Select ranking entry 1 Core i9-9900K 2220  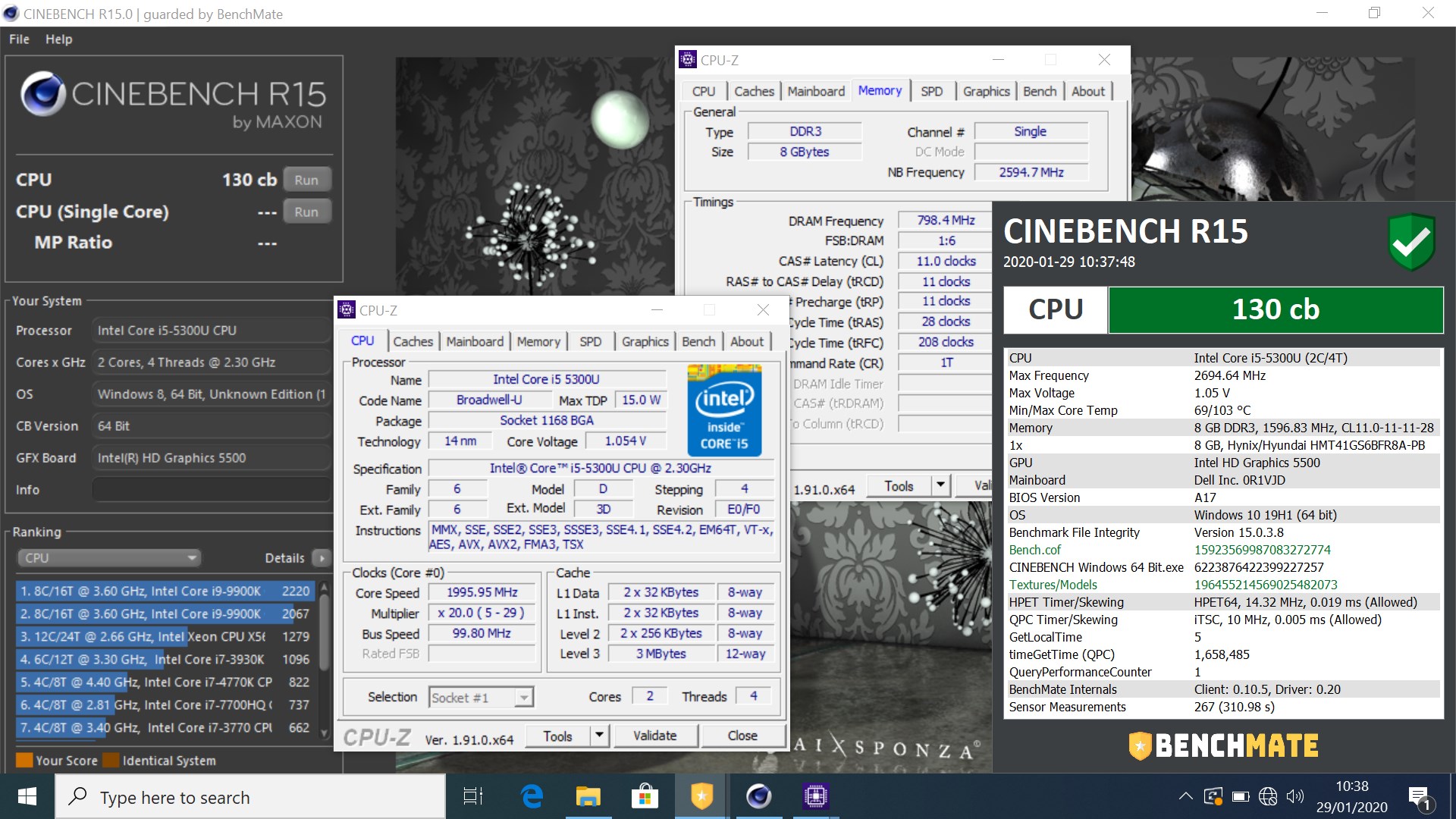(165, 591)
